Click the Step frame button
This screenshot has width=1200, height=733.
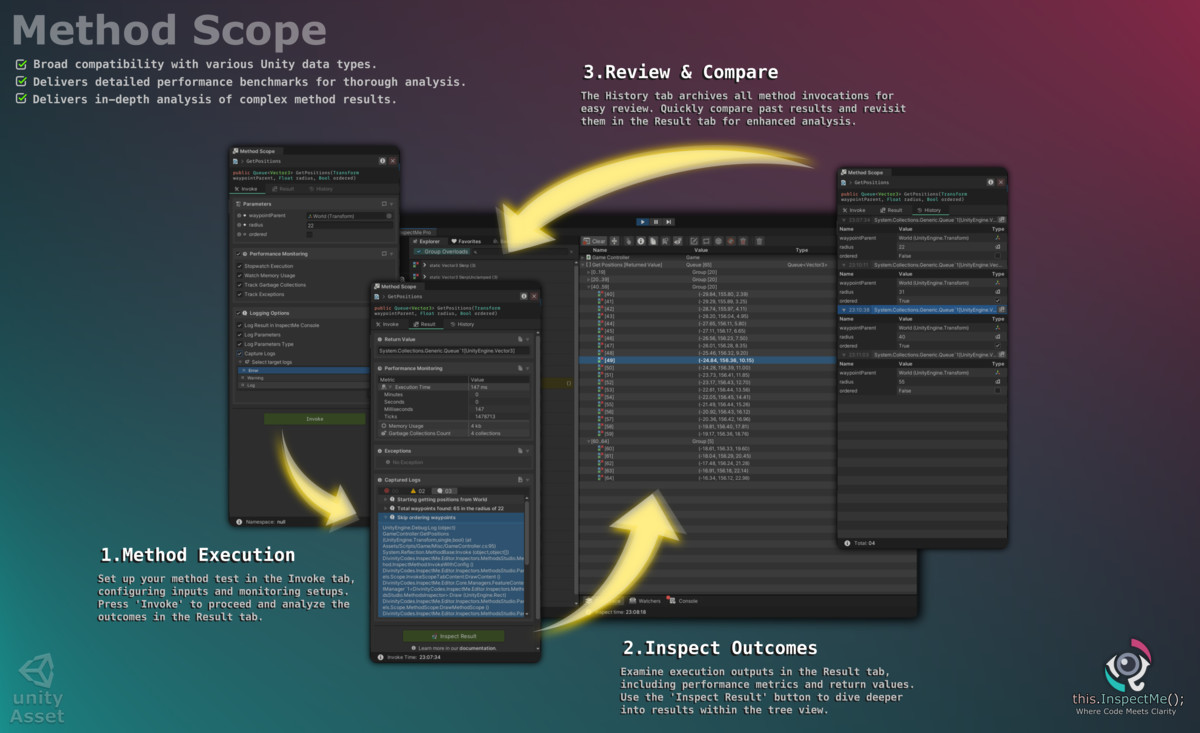(x=667, y=221)
